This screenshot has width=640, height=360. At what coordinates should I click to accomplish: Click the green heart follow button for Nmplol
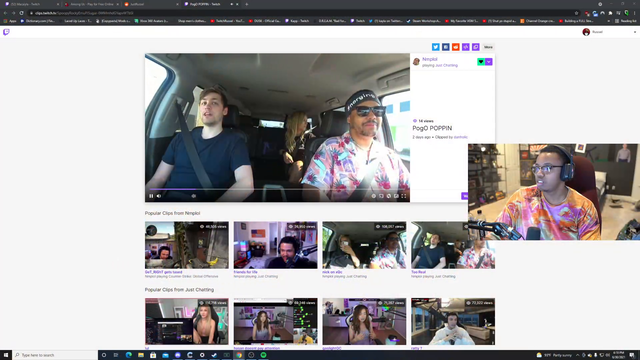[x=481, y=62]
